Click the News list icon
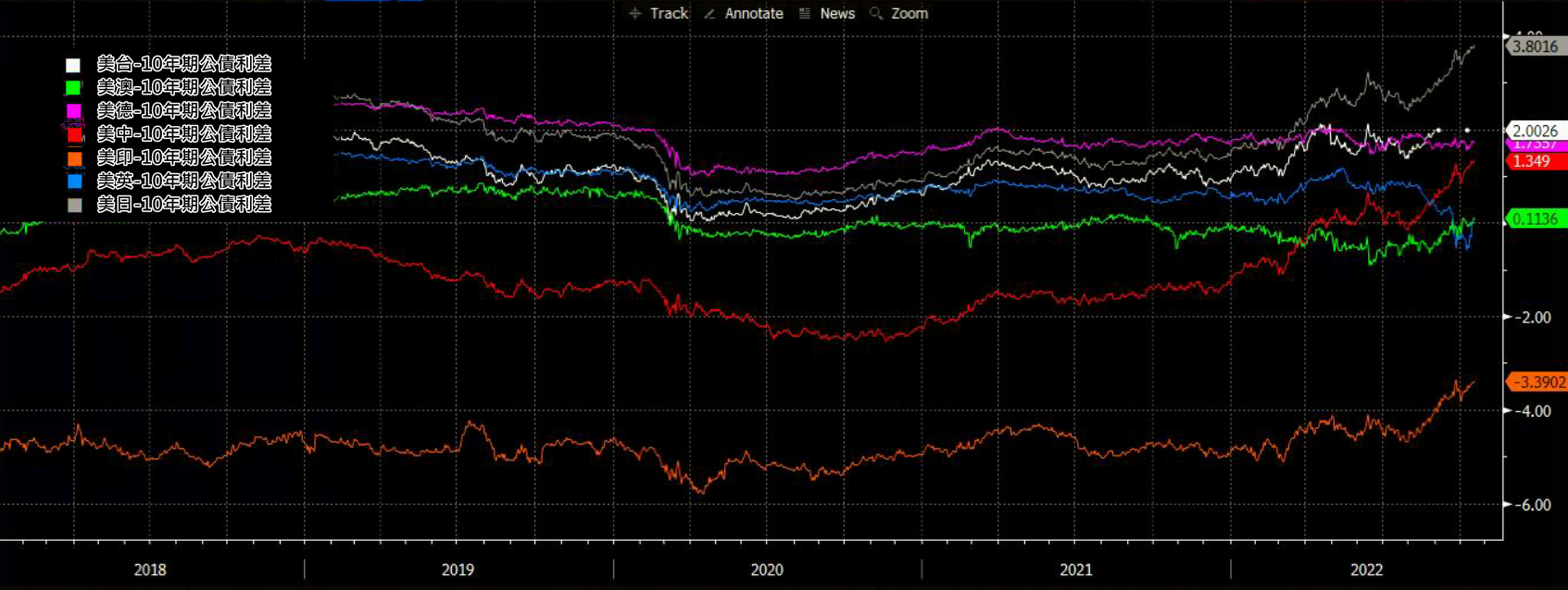 [805, 13]
